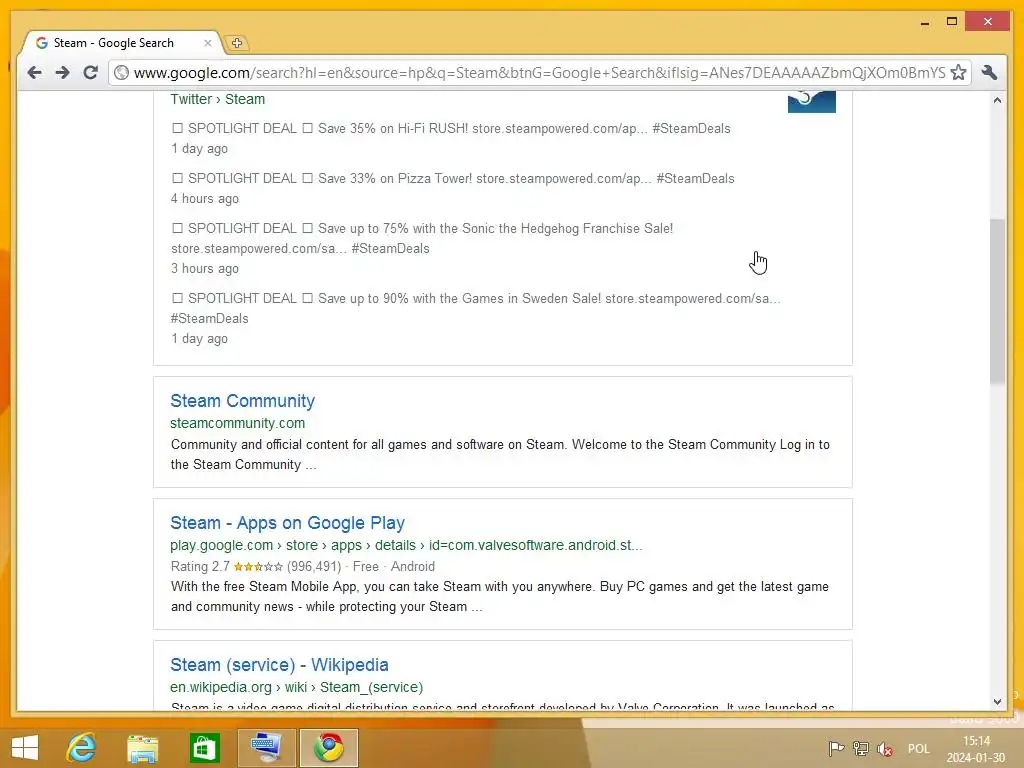1024x768 pixels.
Task: Click the Steam Mobile App description snippet
Action: click(500, 597)
